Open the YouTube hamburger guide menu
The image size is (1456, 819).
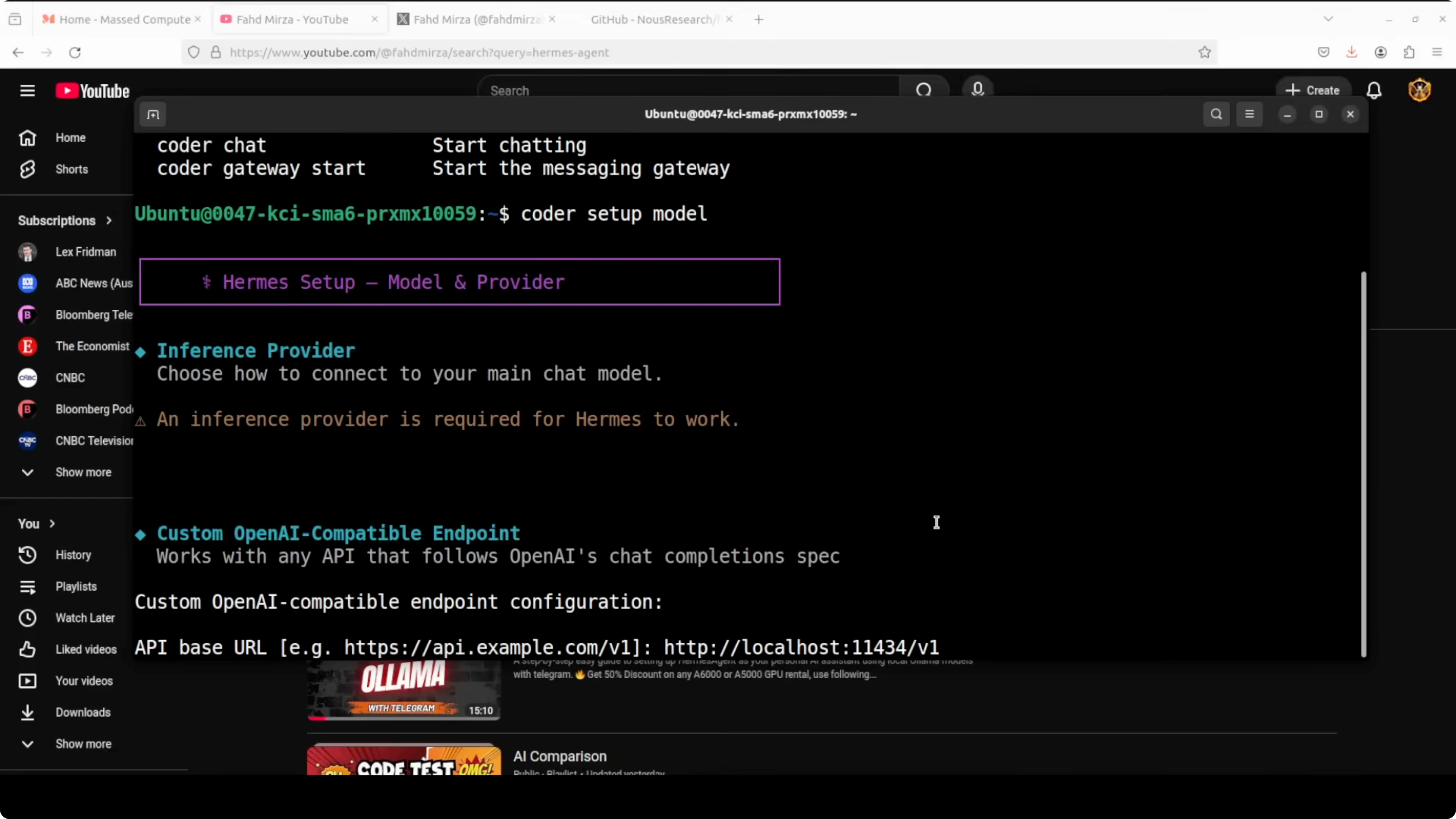pyautogui.click(x=27, y=91)
